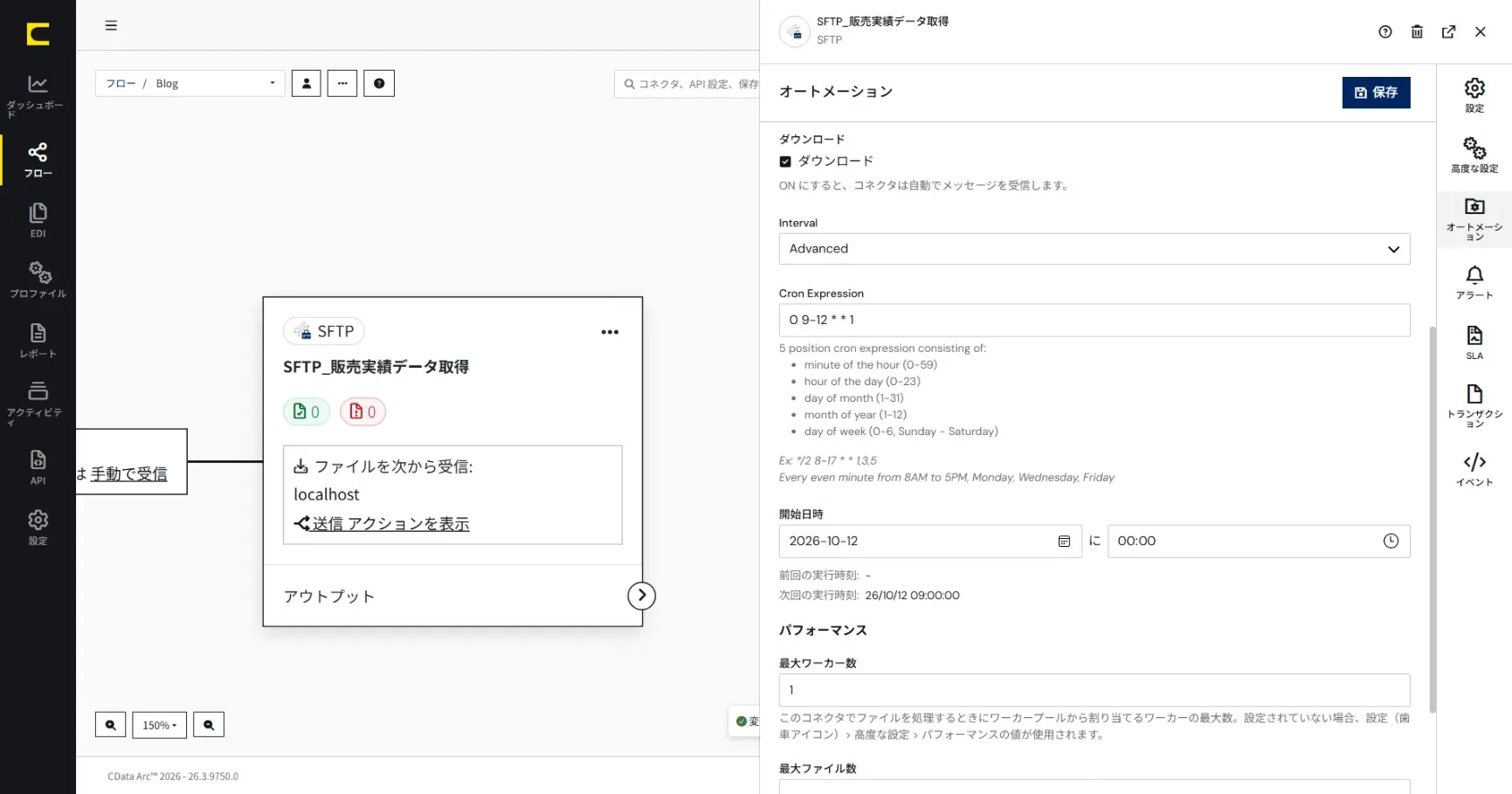The height and width of the screenshot is (794, 1512).
Task: Open the clock time picker
Action: tap(1391, 542)
